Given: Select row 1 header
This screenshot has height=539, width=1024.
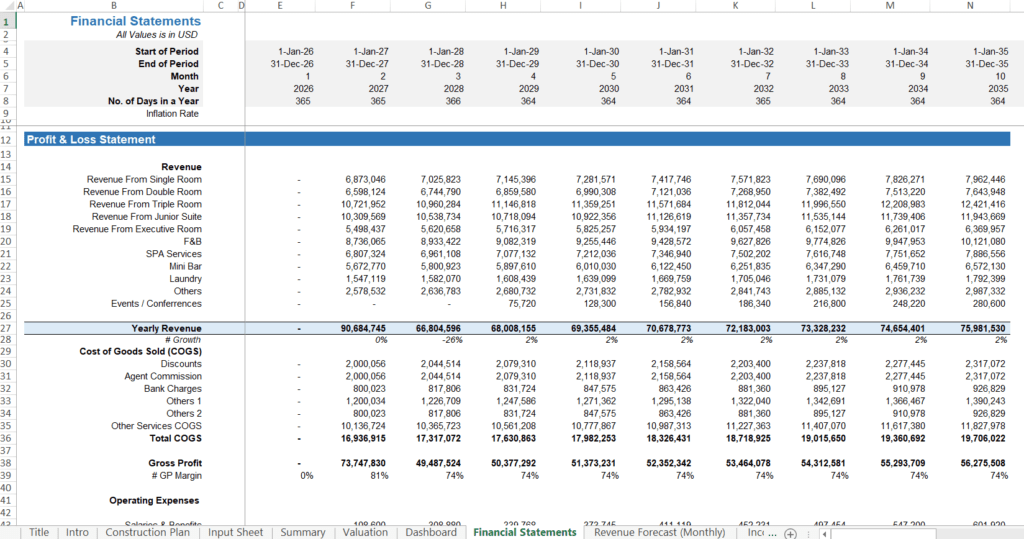Looking at the screenshot, I should [7, 22].
